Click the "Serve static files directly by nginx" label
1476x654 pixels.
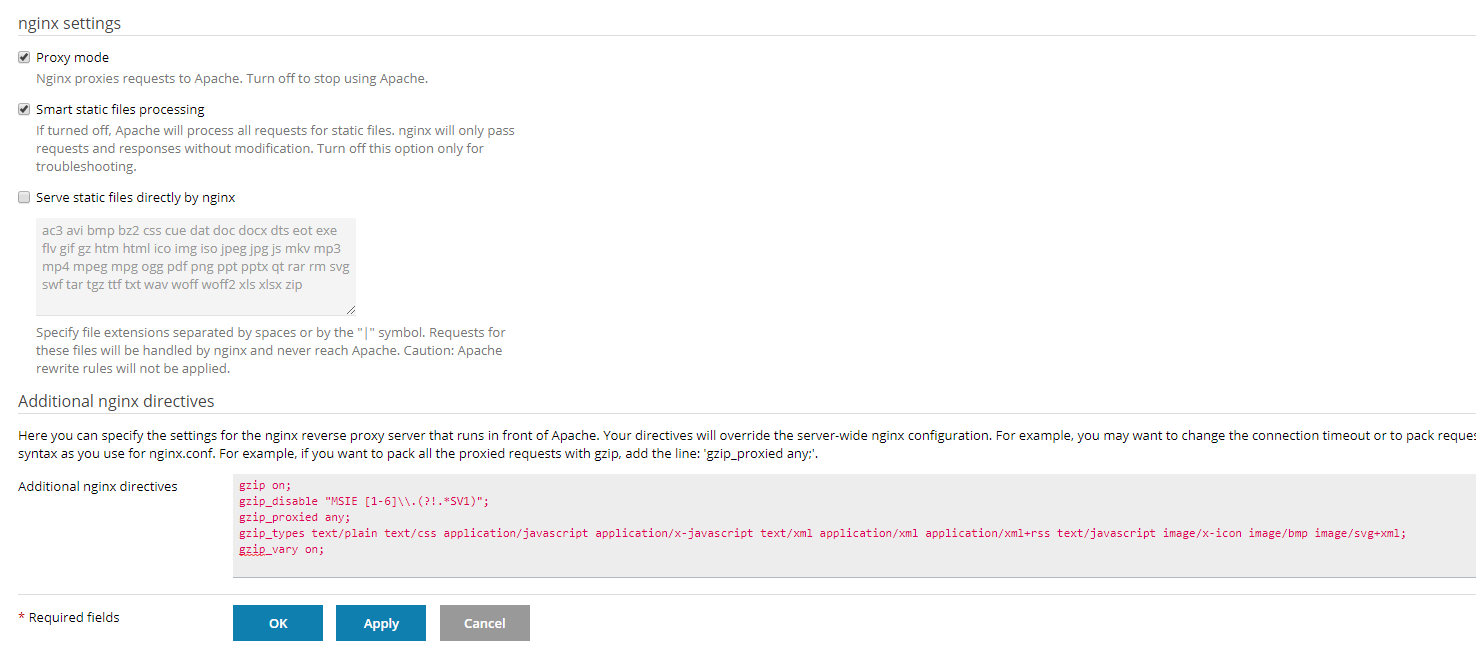(x=136, y=198)
